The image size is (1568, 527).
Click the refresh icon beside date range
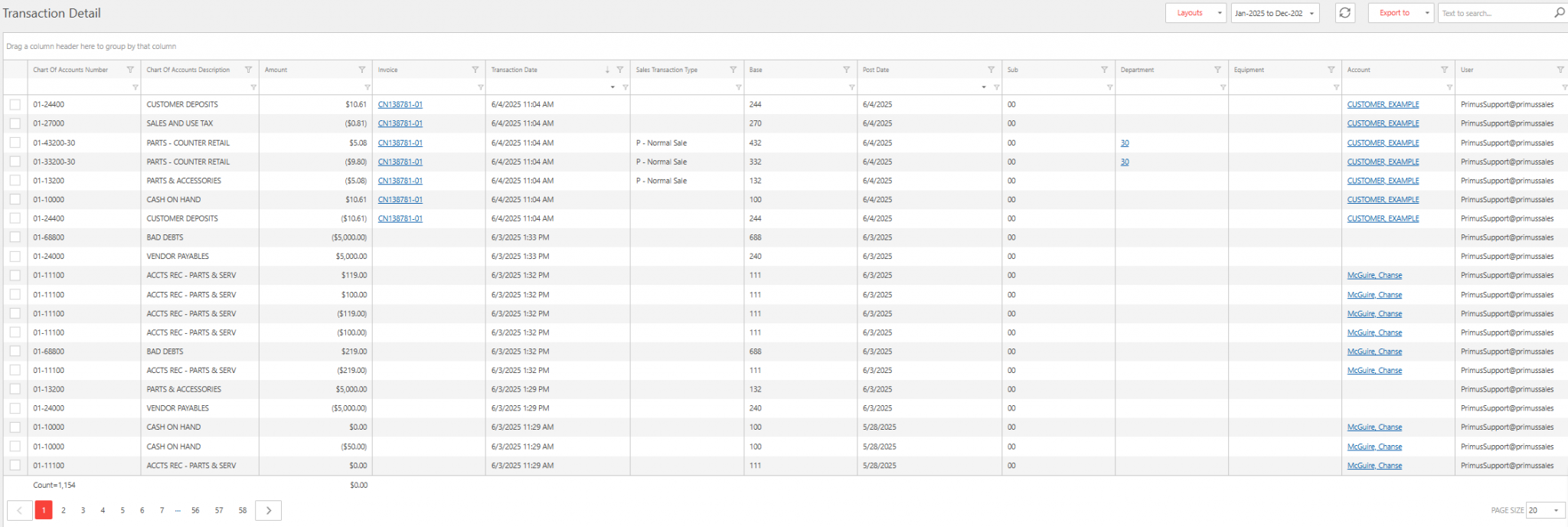click(1344, 13)
